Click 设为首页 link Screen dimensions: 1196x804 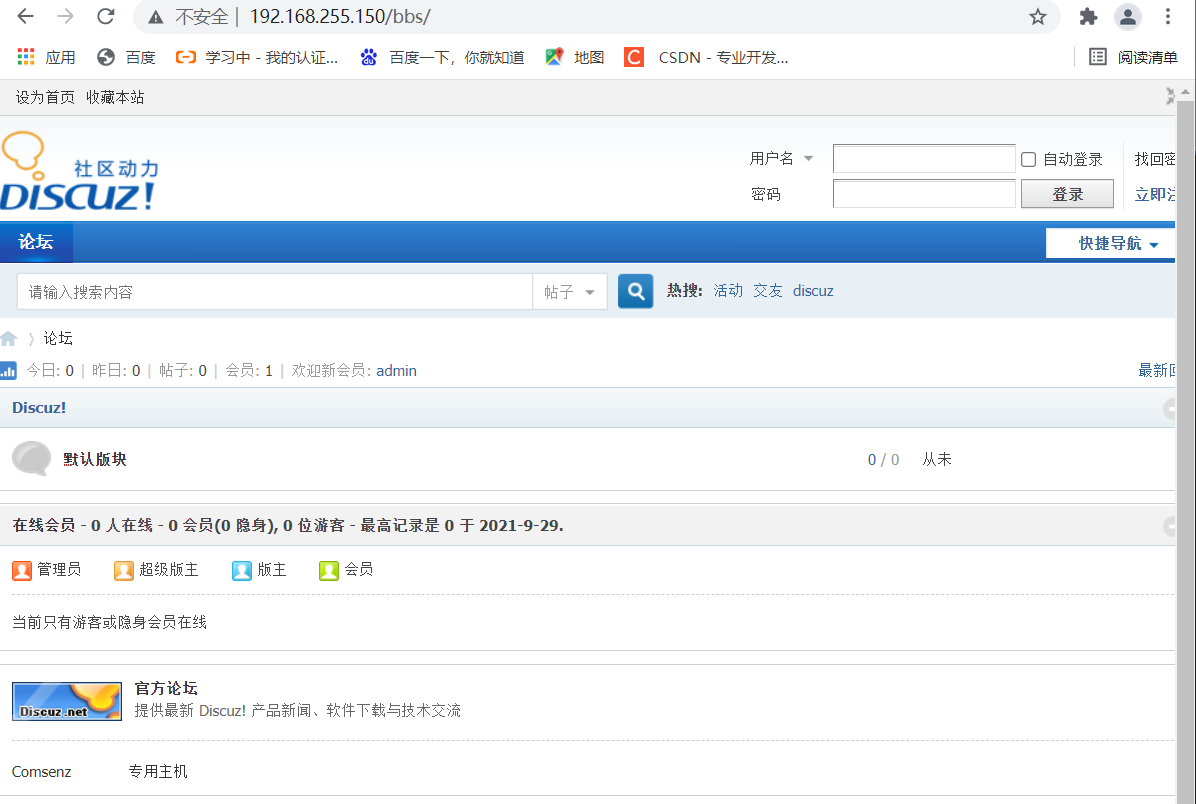[x=45, y=98]
